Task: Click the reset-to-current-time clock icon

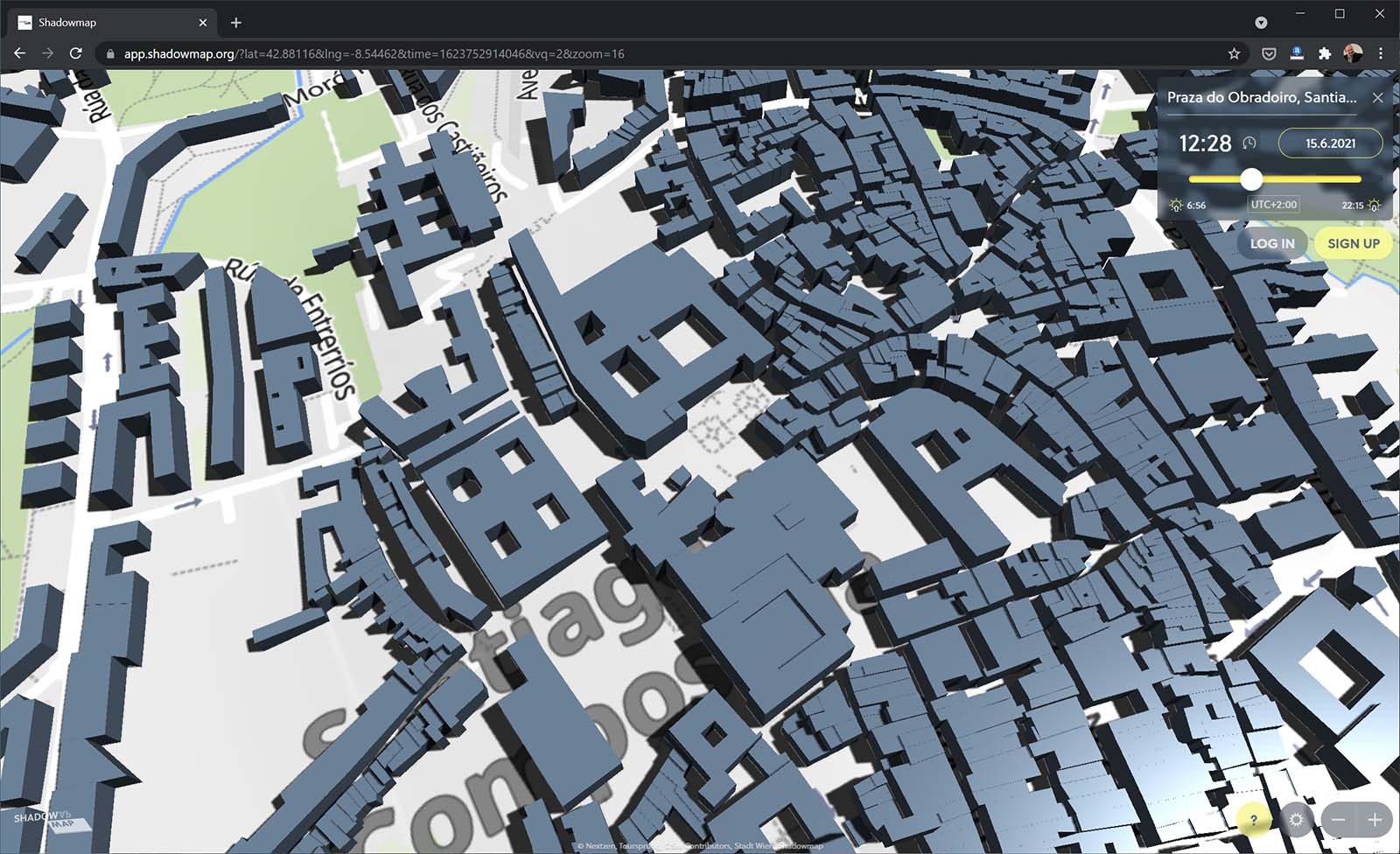Action: click(x=1249, y=143)
